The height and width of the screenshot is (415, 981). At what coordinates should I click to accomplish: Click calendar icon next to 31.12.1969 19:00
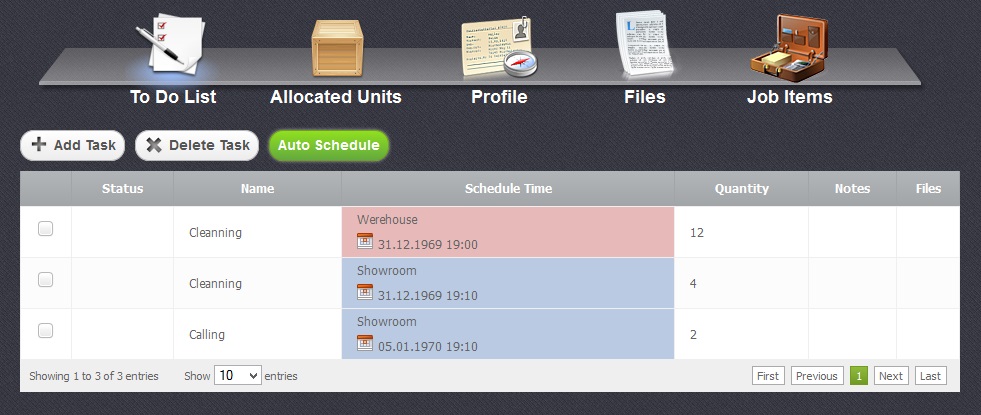pyautogui.click(x=365, y=241)
